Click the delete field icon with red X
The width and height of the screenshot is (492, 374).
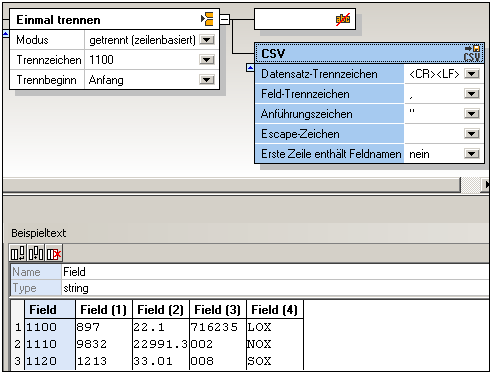(54, 254)
